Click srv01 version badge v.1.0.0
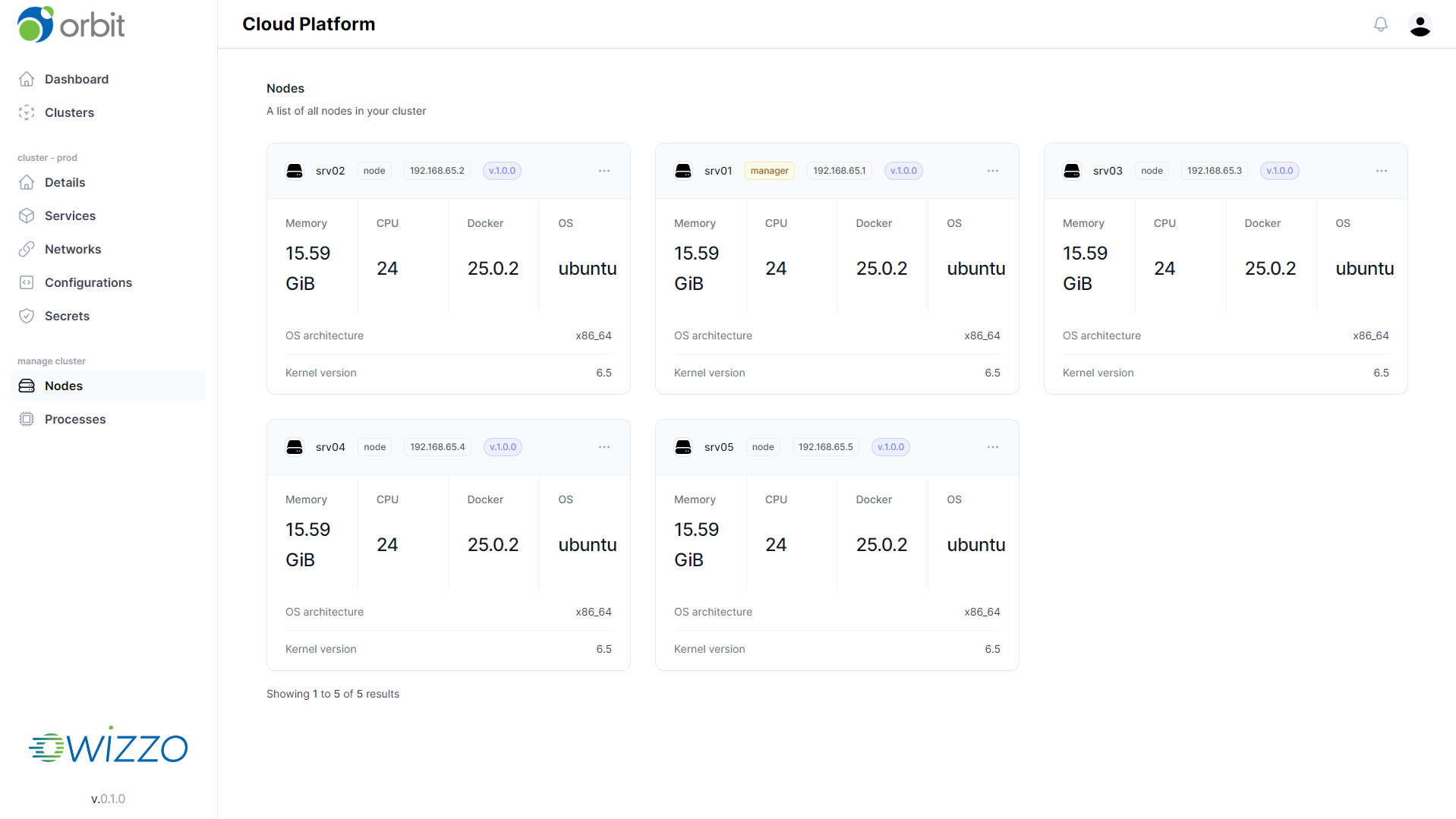1456x819 pixels. [903, 171]
